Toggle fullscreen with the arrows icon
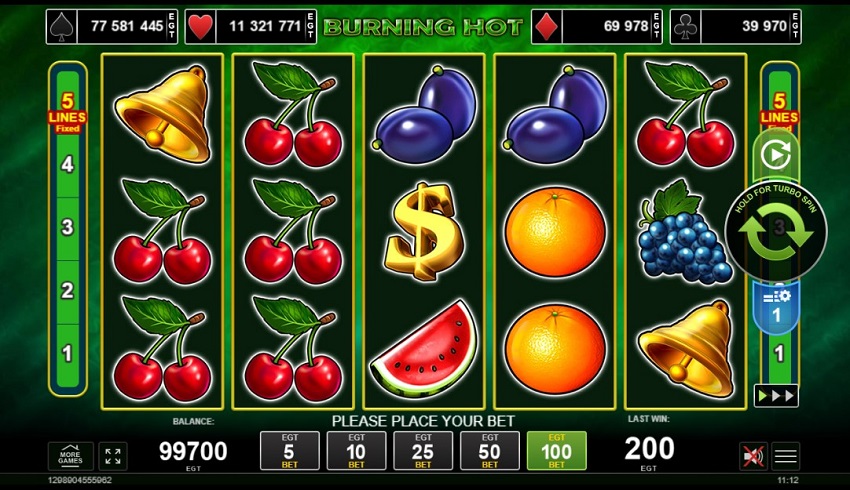 tap(113, 456)
